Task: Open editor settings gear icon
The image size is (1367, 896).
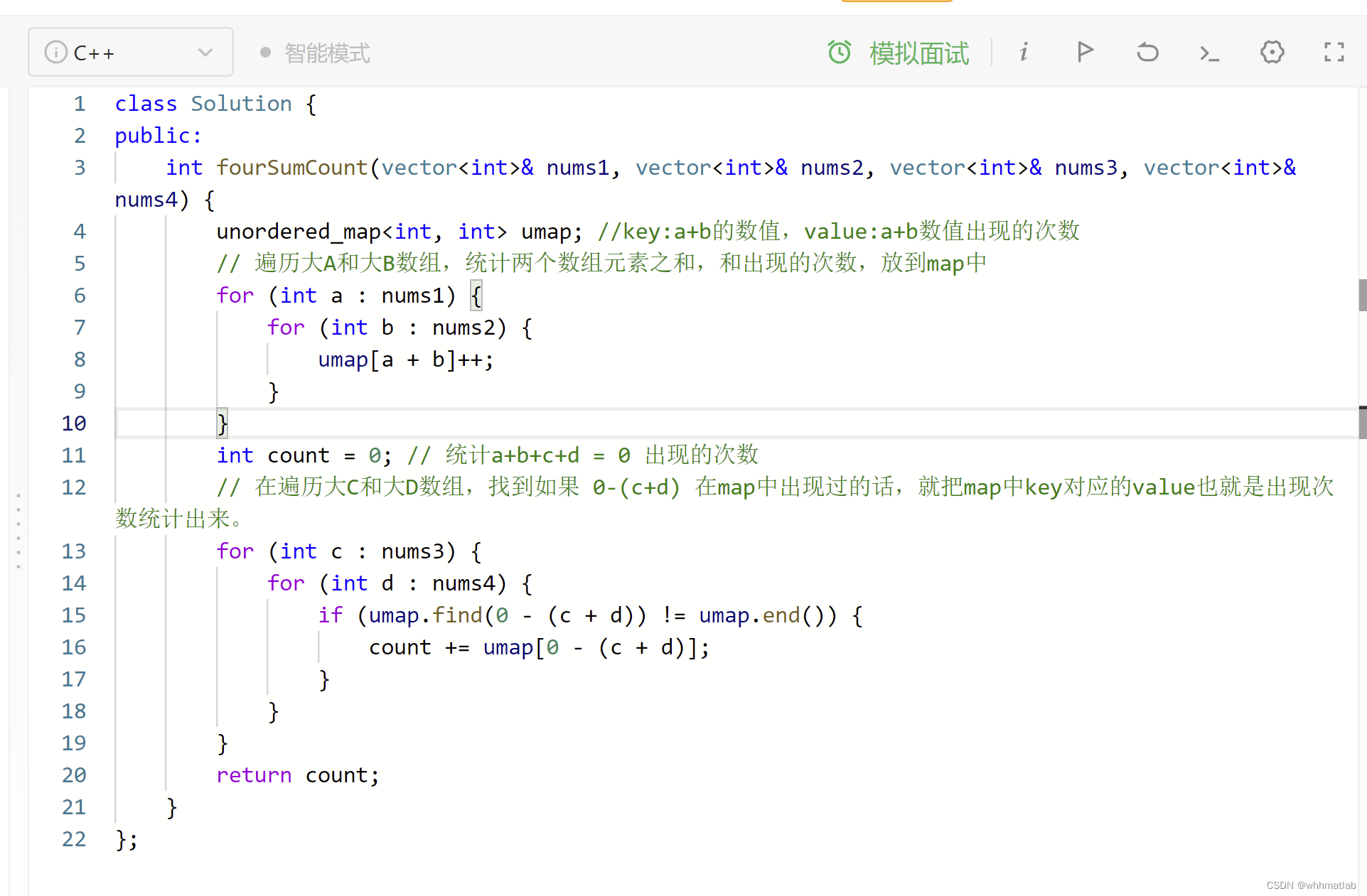Action: (x=1272, y=53)
